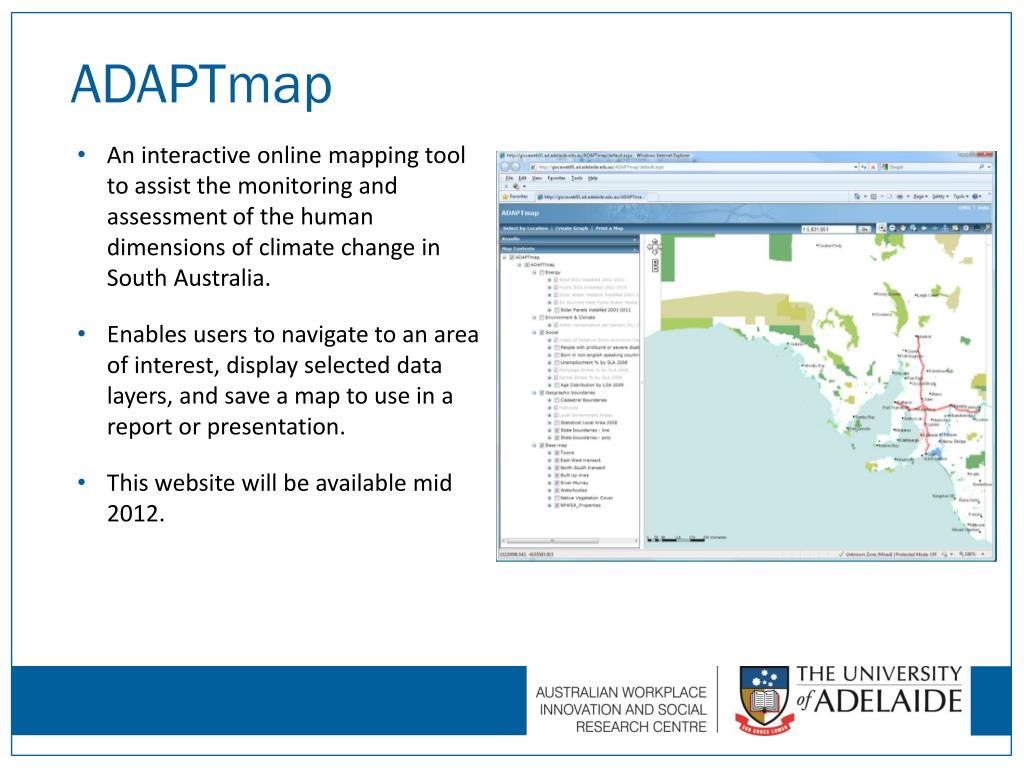The width and height of the screenshot is (1024, 768).
Task: Click the search magnifier in browser search box
Action: (x=982, y=167)
